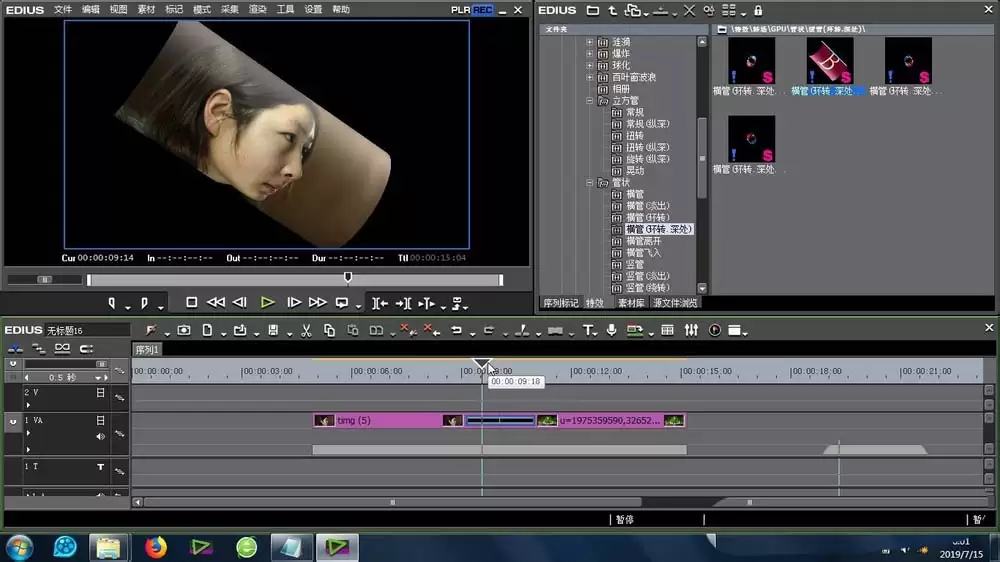
Task: Click the player position slider handle
Action: [x=348, y=278]
